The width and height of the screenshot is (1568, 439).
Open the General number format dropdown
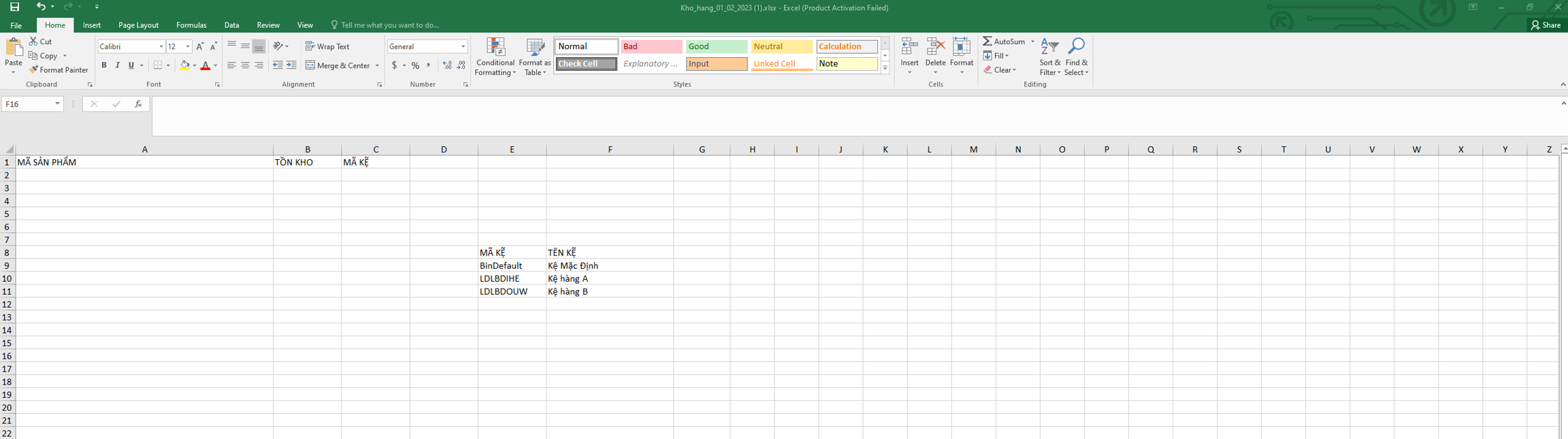[x=463, y=46]
